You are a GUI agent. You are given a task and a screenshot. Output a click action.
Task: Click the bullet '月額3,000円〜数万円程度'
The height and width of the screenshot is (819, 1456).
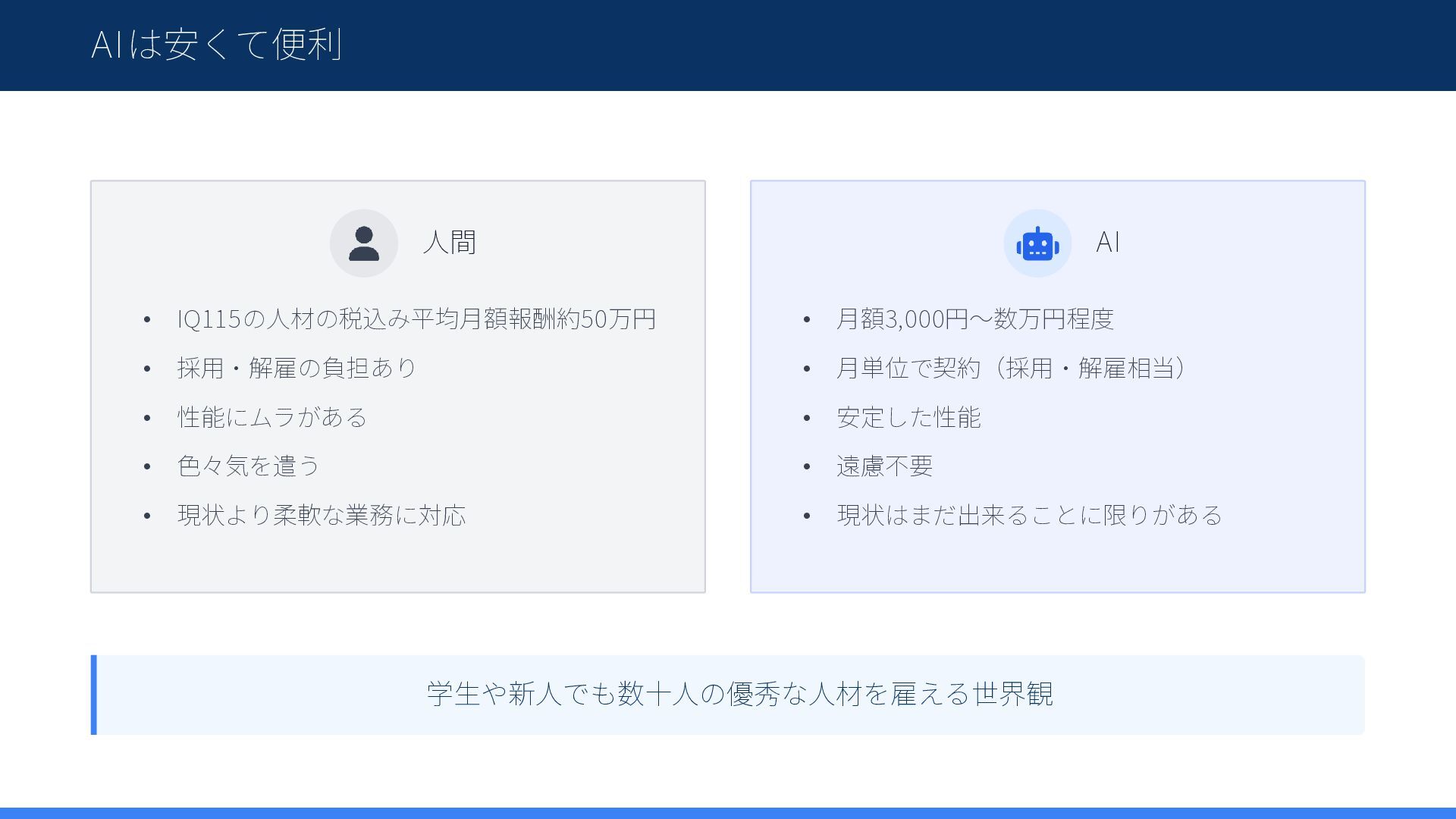[974, 319]
